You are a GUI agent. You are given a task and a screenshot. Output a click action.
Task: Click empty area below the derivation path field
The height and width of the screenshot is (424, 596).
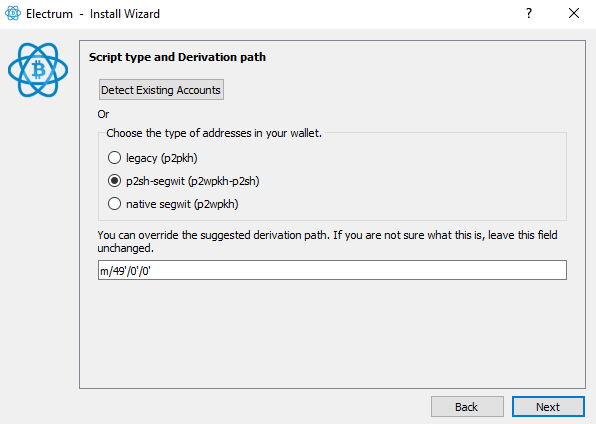tap(332, 335)
